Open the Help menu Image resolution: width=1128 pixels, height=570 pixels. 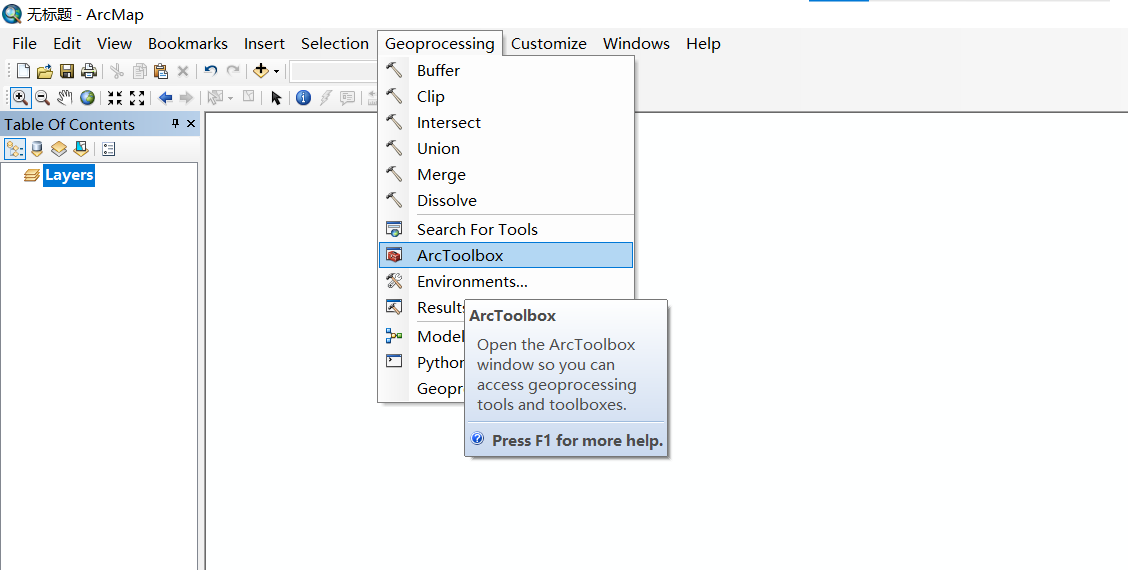pos(703,43)
